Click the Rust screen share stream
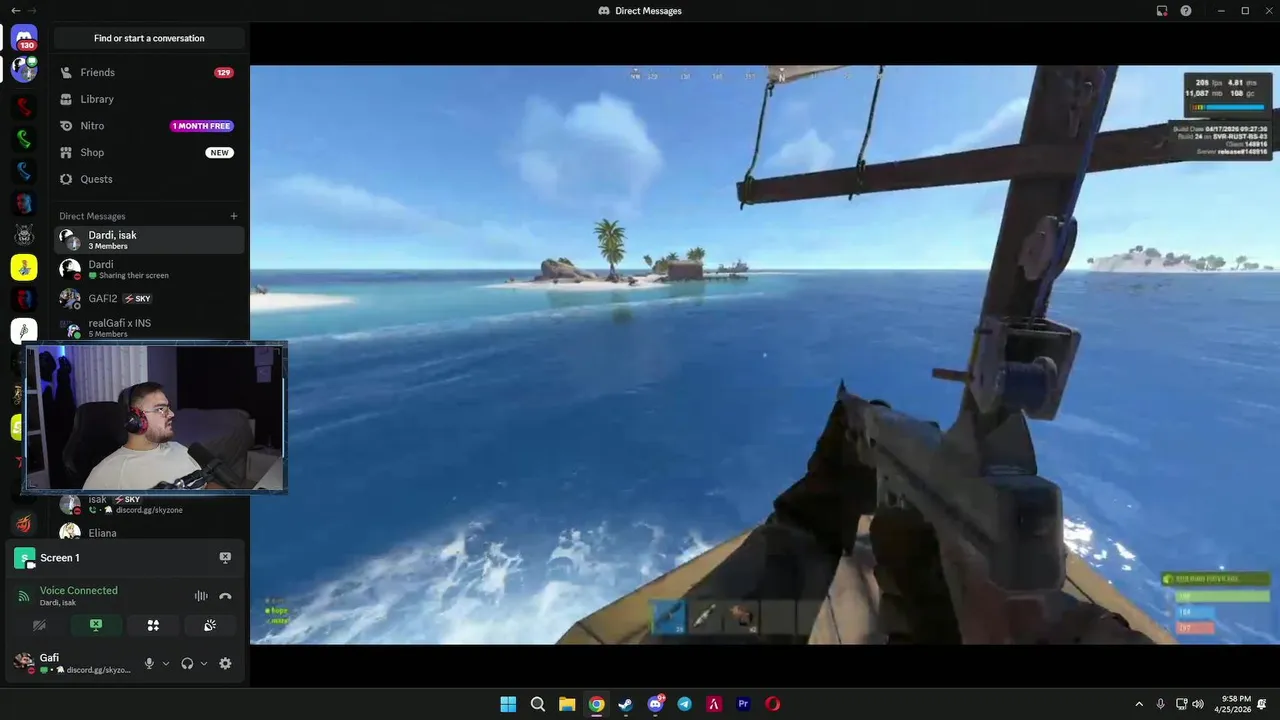This screenshot has width=1280, height=720. click(x=765, y=355)
